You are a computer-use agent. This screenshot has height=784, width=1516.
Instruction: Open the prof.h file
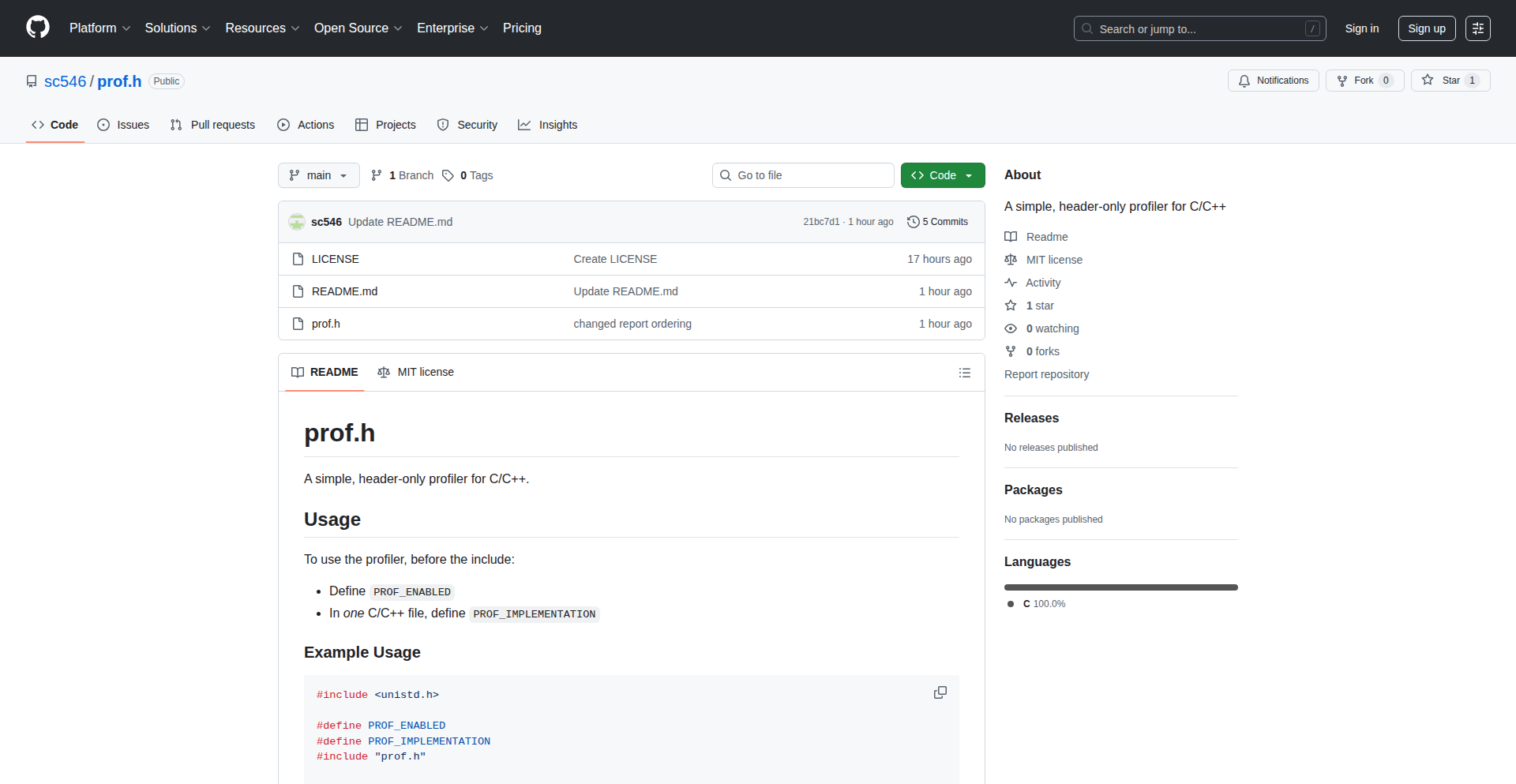coord(325,324)
